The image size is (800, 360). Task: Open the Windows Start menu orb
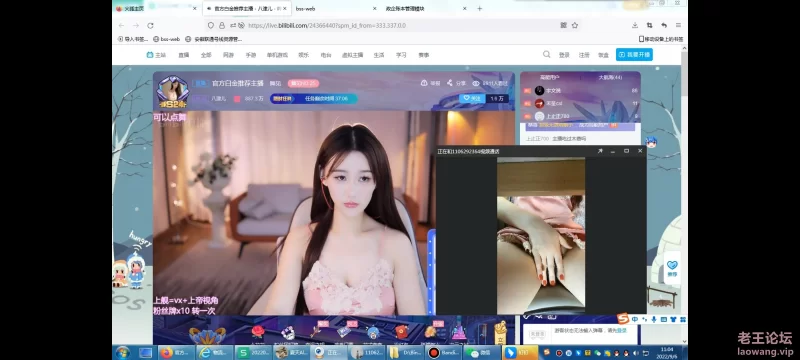pyautogui.click(x=122, y=352)
